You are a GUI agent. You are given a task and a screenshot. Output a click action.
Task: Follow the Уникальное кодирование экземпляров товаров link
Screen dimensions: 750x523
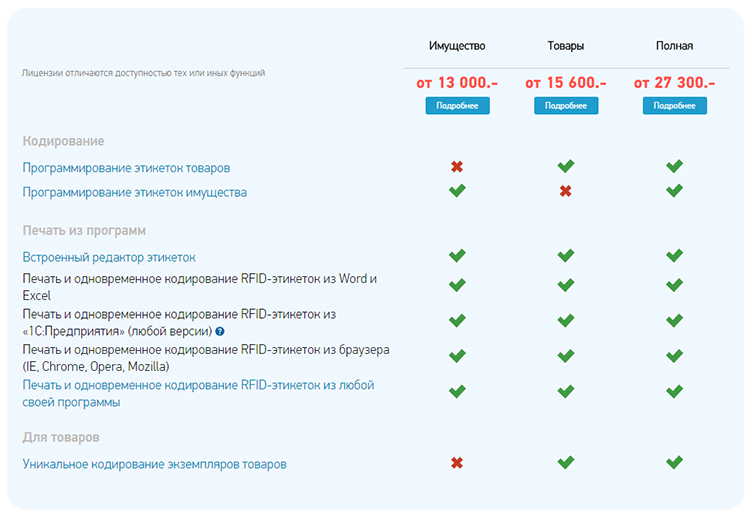[x=155, y=464]
